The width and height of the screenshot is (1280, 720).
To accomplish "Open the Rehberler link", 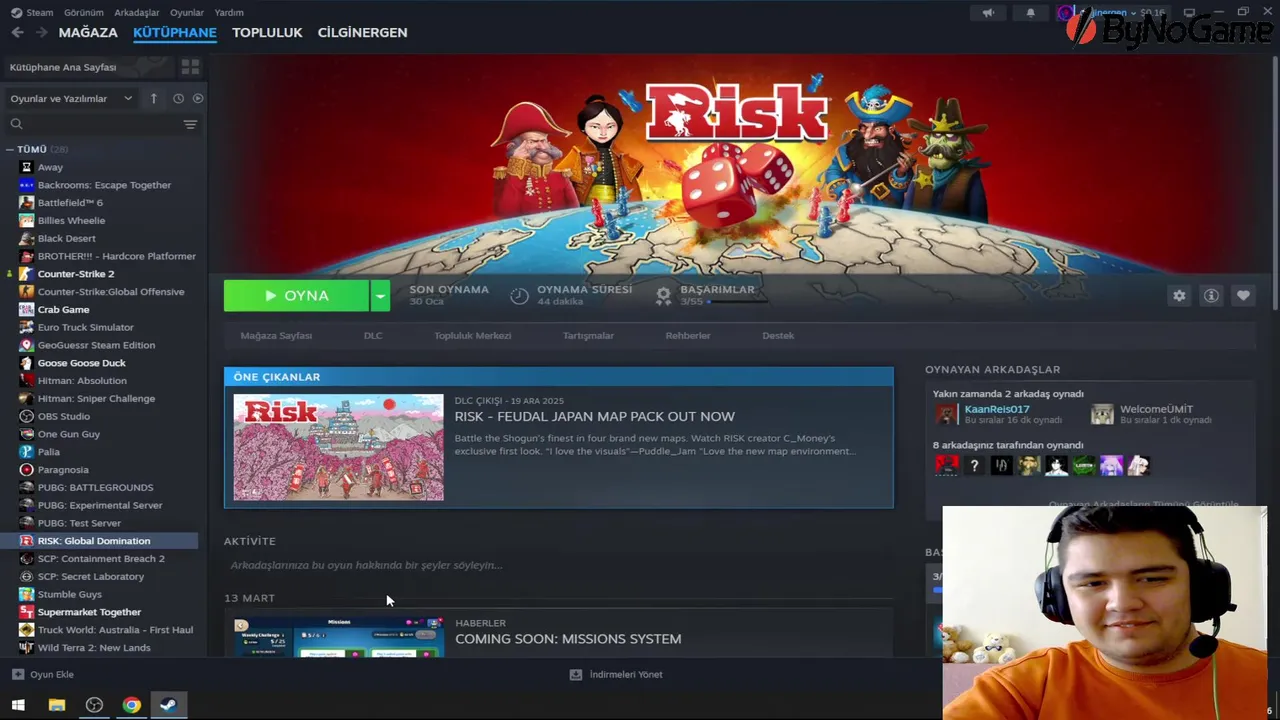I will click(x=688, y=336).
